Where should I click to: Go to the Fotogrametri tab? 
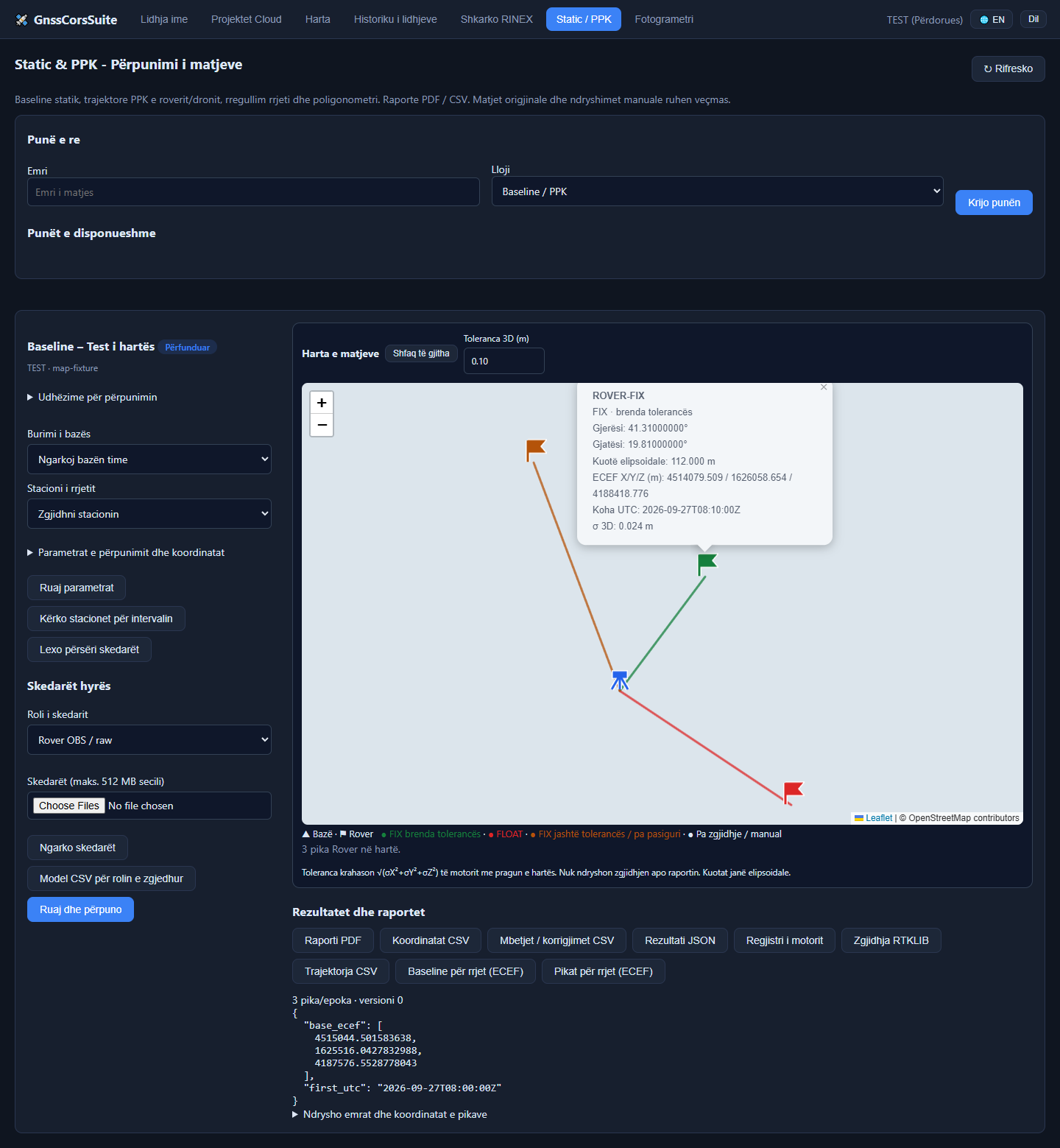664,19
